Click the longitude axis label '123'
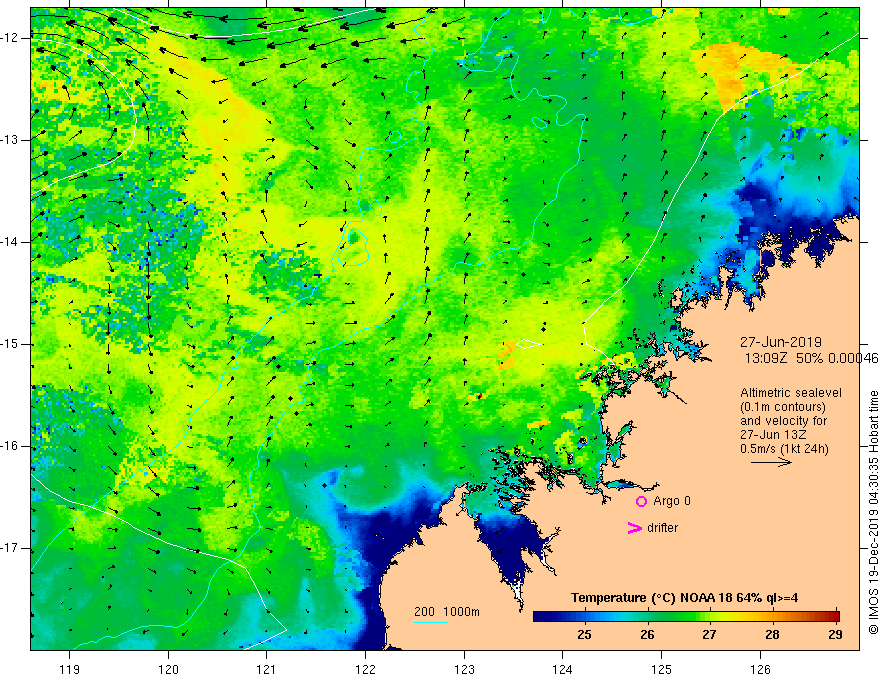This screenshot has width=880, height=680. pos(464,669)
